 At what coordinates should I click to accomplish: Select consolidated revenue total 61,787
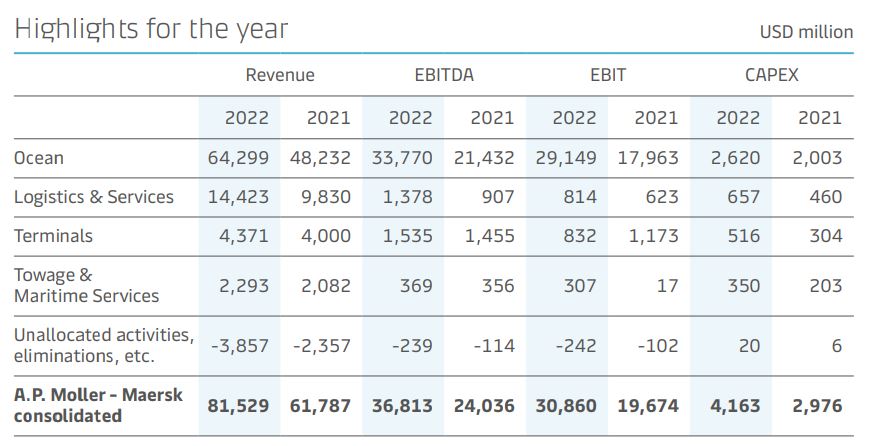[320, 406]
